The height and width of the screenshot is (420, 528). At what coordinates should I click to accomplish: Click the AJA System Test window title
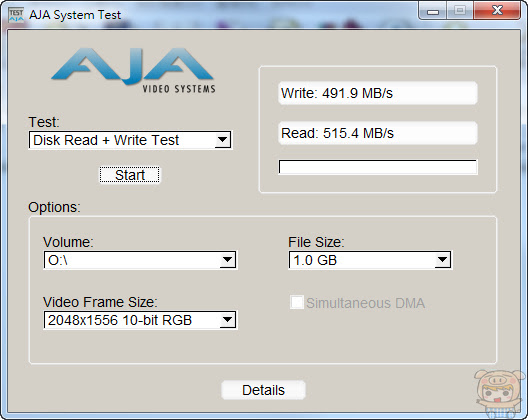75,15
